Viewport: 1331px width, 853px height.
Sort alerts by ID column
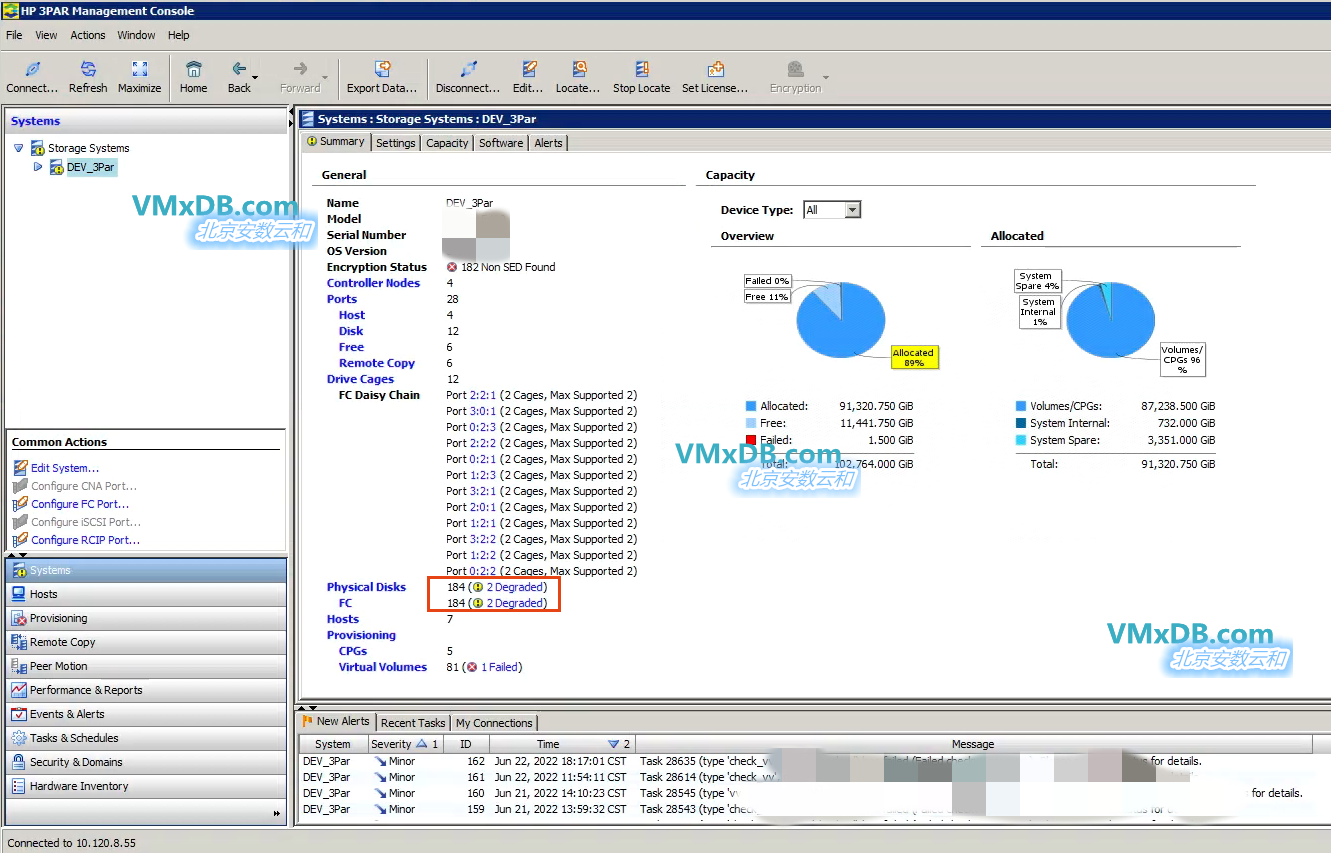465,744
